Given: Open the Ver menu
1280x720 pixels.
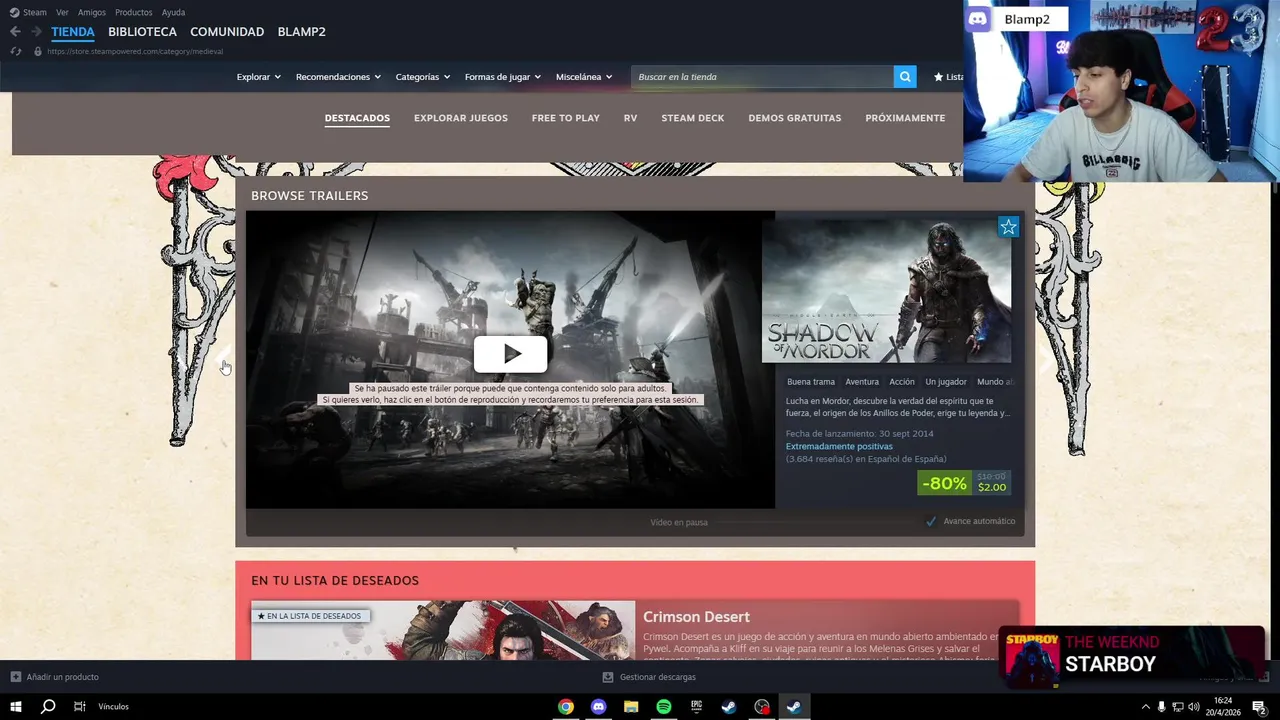Looking at the screenshot, I should tap(62, 12).
